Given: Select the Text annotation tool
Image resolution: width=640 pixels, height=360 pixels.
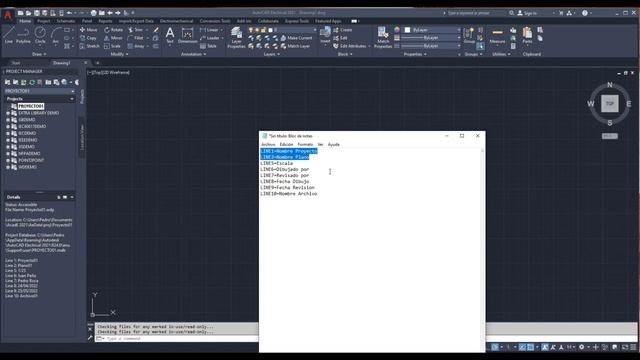Looking at the screenshot, I should coord(170,35).
